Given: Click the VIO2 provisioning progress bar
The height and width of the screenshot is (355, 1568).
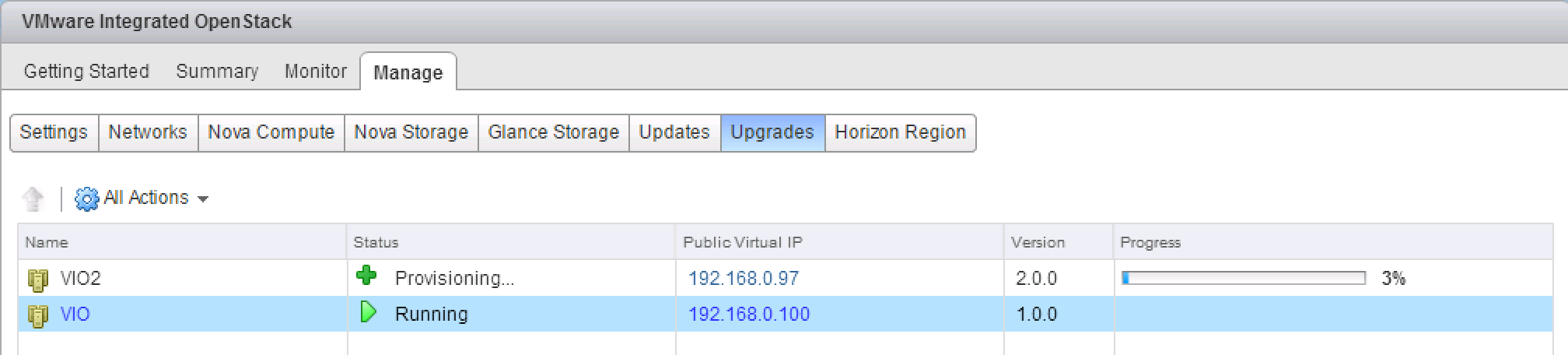Looking at the screenshot, I should [x=1244, y=279].
